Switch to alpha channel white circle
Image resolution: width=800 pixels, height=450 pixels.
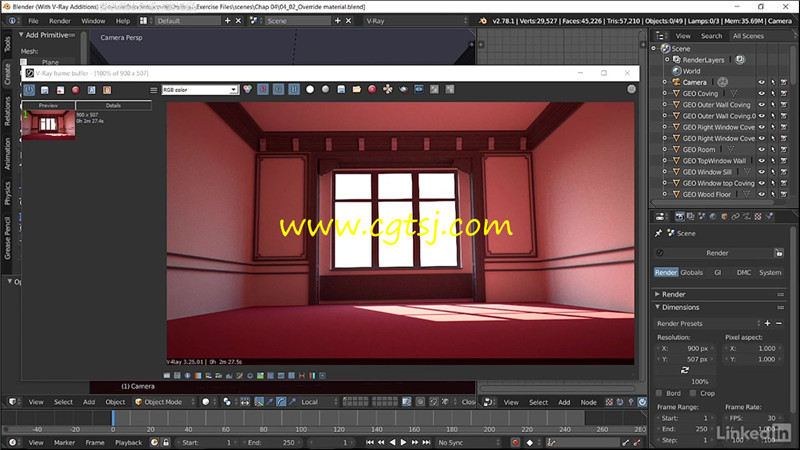310,89
